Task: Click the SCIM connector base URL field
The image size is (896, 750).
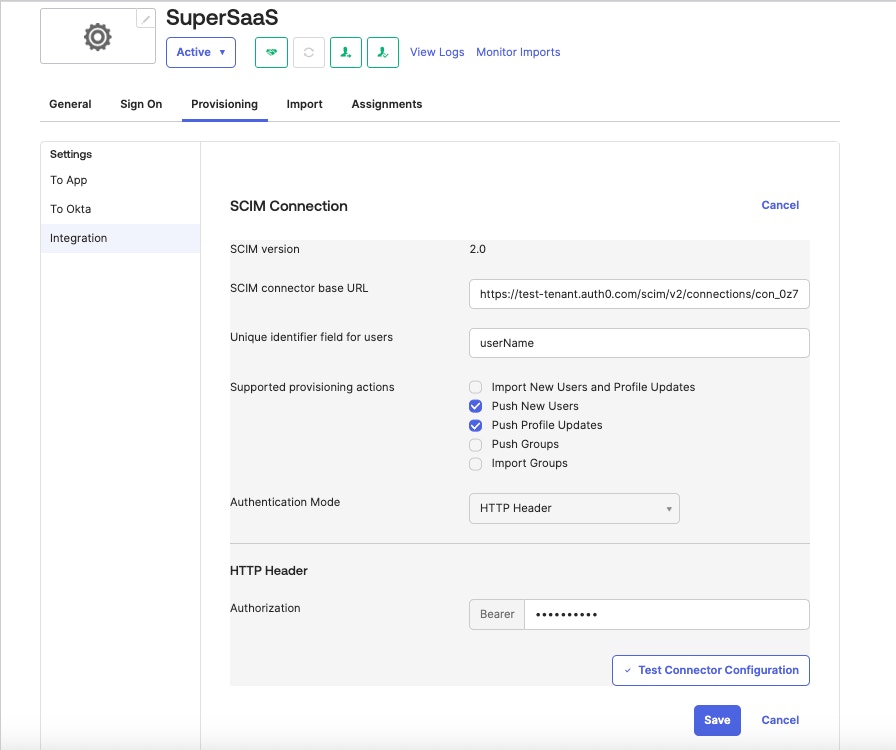Action: pyautogui.click(x=639, y=294)
